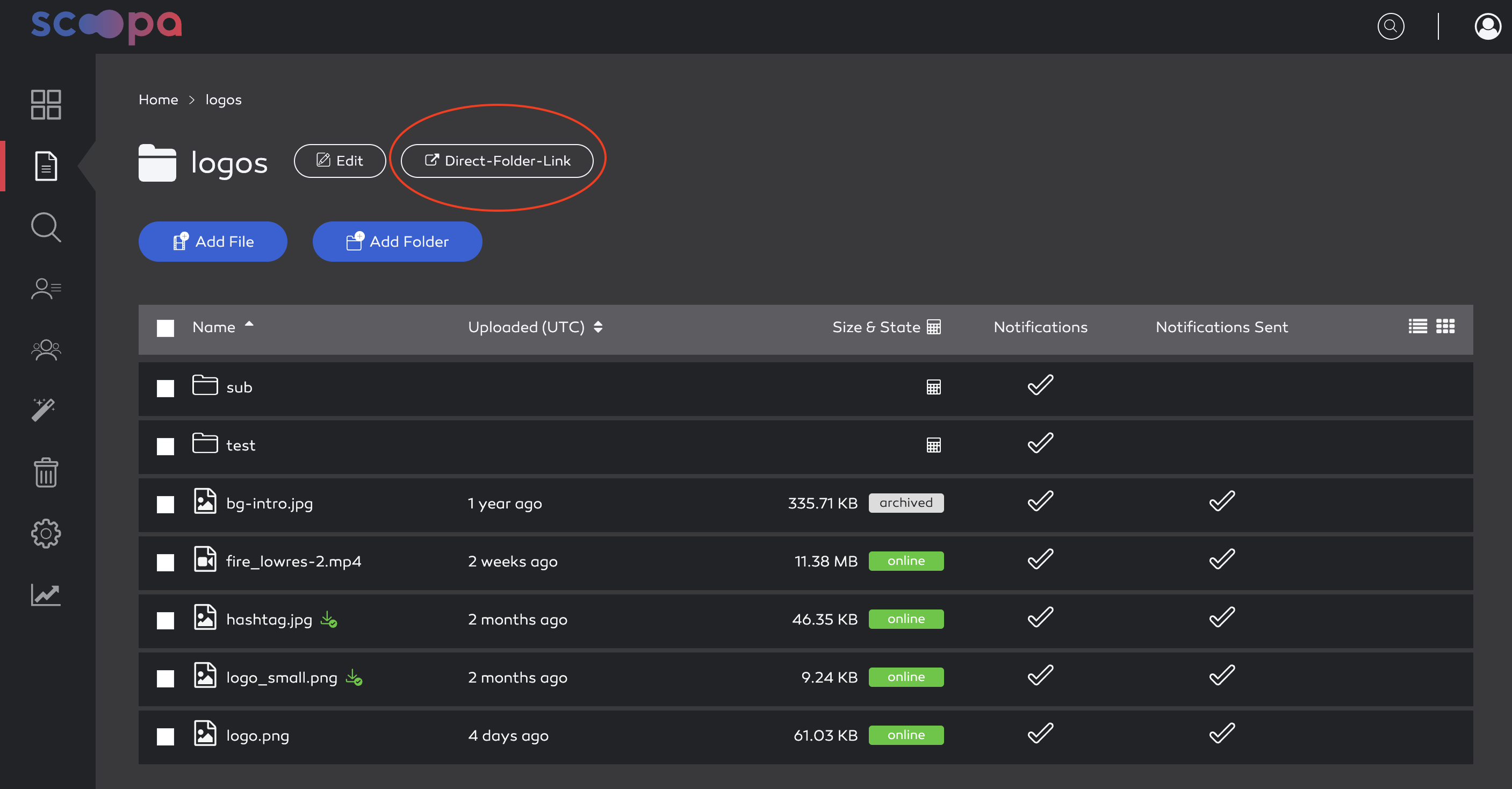Image resolution: width=1512 pixels, height=789 pixels.
Task: Open settings gear in sidebar
Action: 46,534
